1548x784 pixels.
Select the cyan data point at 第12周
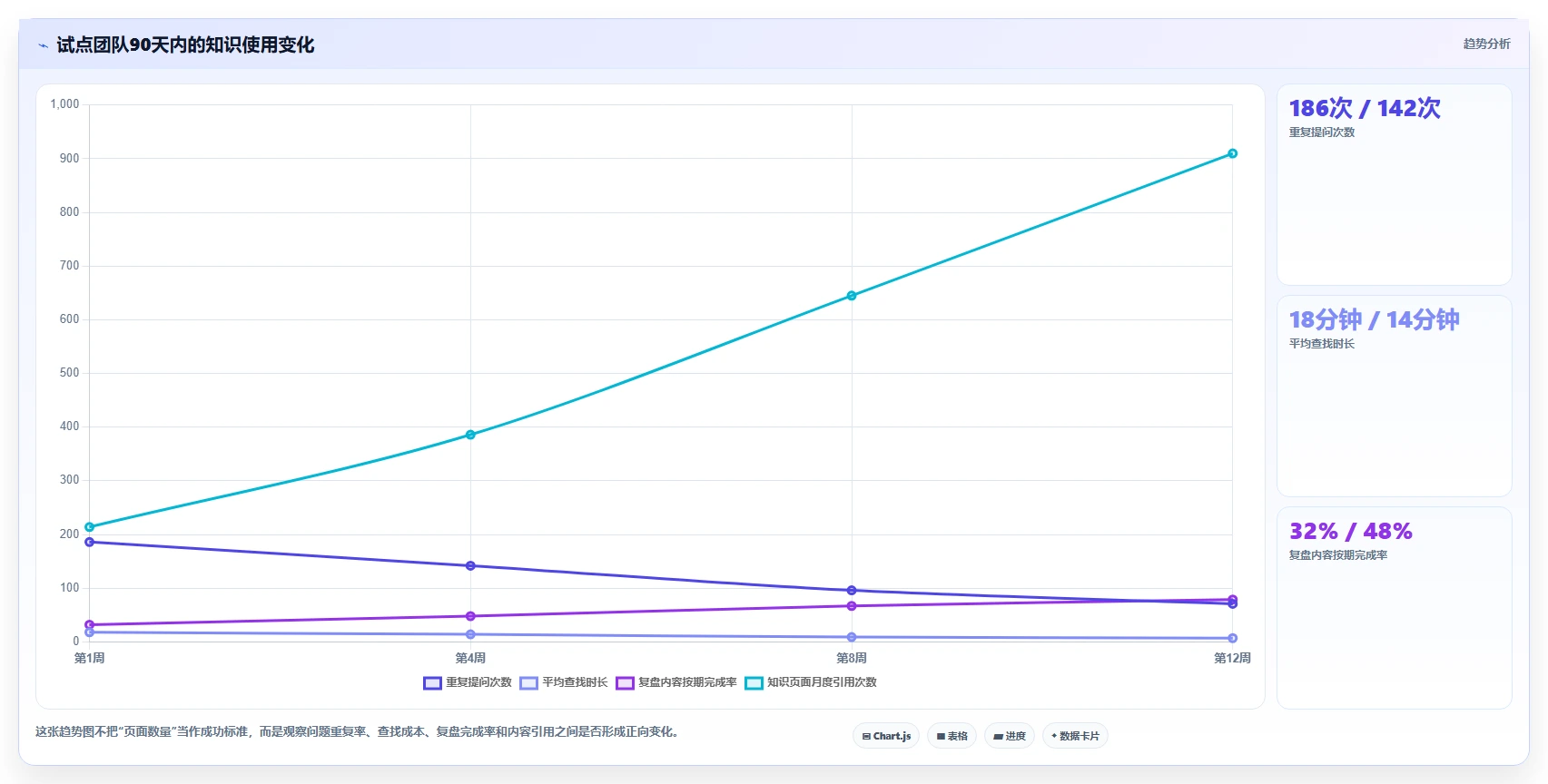1232,153
